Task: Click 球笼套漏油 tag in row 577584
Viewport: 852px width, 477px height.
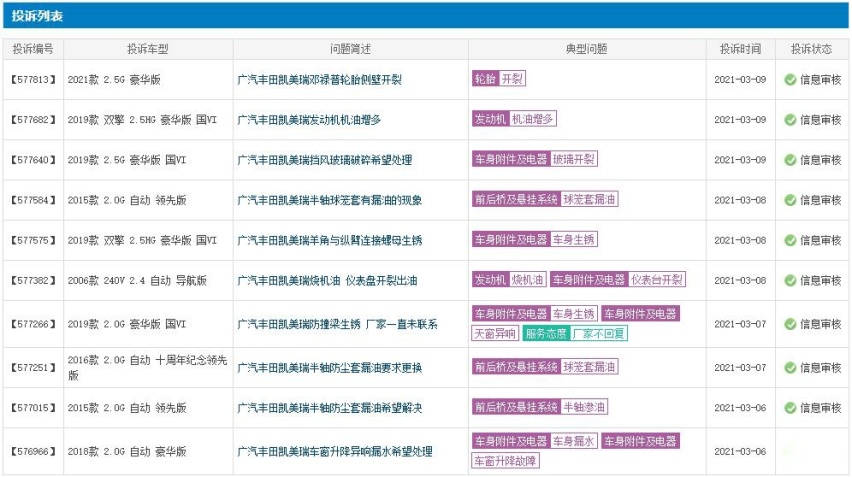Action: click(x=589, y=199)
